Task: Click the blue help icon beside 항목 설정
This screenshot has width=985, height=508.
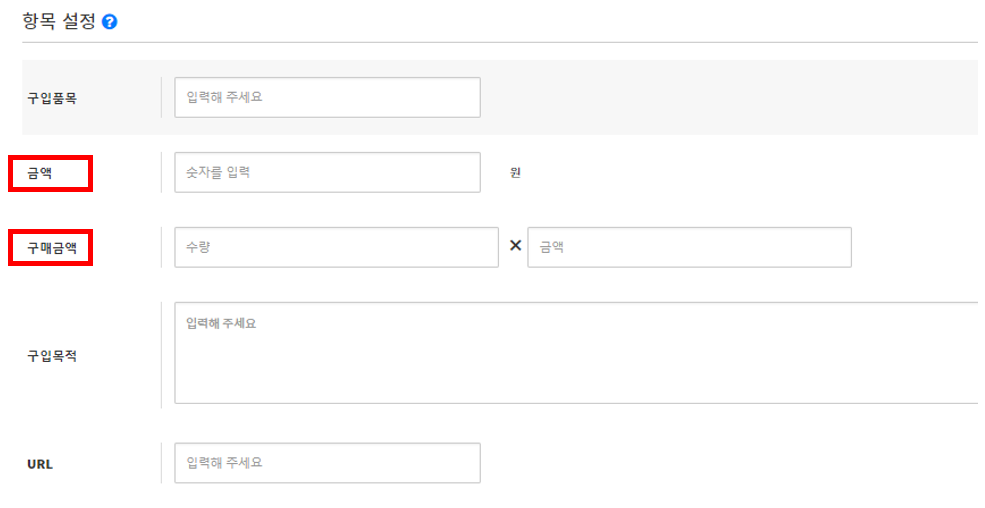Action: [110, 21]
